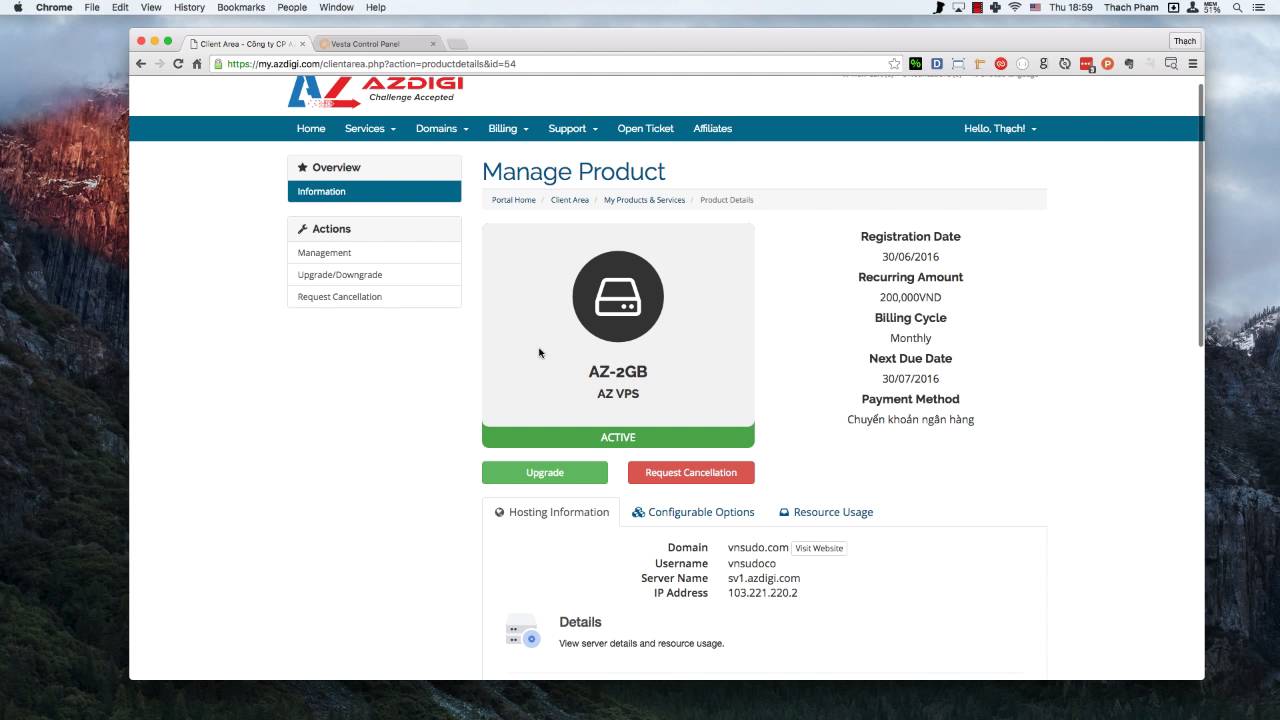Click the green Upgrade button
The width and height of the screenshot is (1280, 720).
[x=545, y=472]
